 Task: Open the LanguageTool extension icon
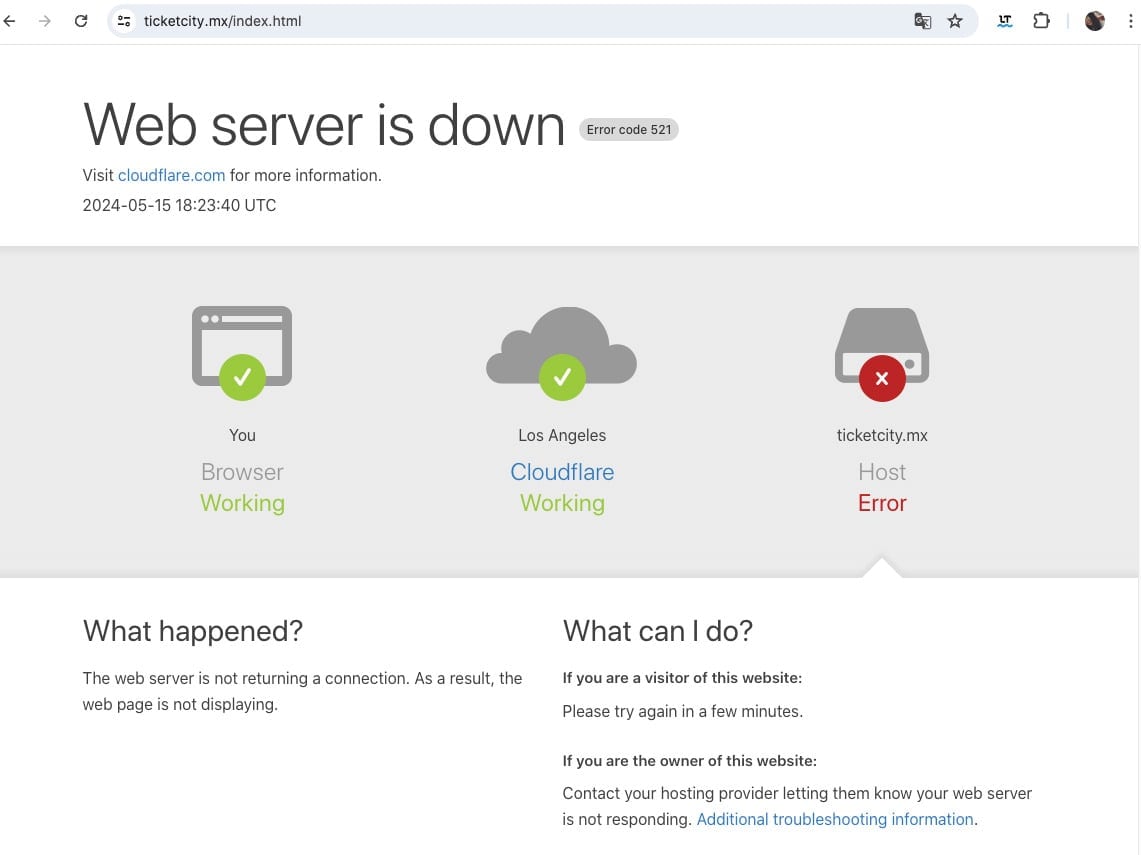click(1005, 21)
